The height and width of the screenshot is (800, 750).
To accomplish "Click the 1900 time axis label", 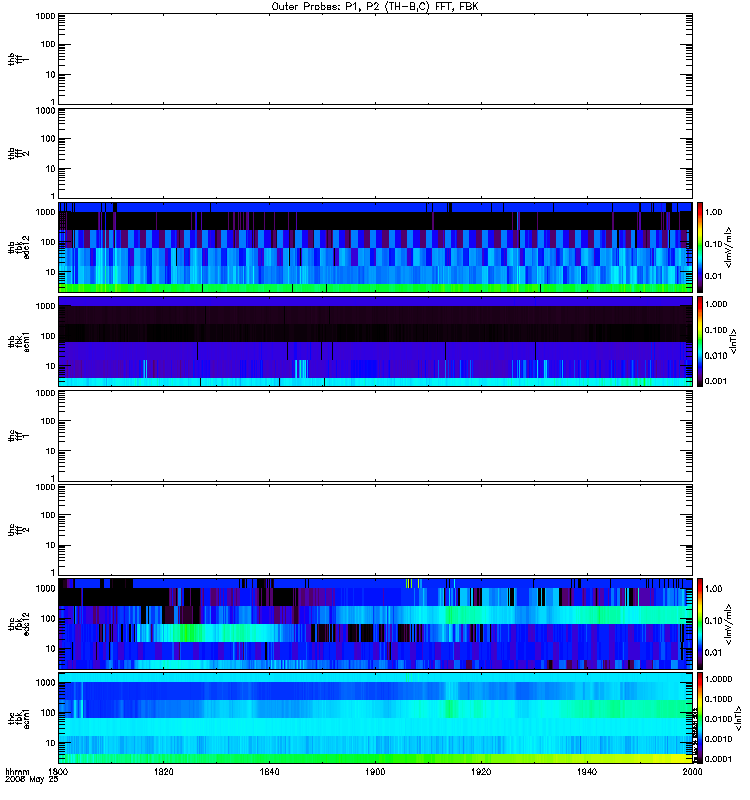I will click(376, 771).
